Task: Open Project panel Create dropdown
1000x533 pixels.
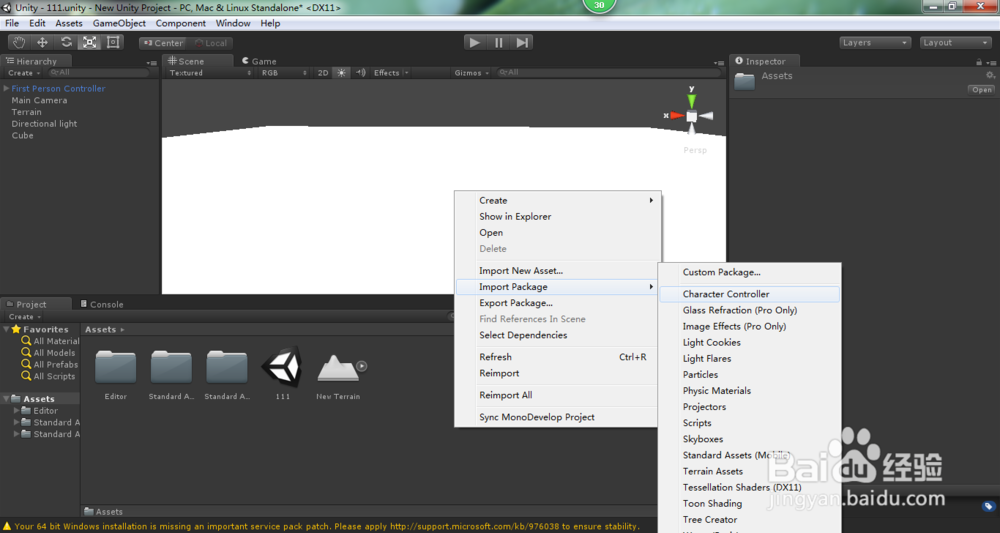Action: click(25, 316)
